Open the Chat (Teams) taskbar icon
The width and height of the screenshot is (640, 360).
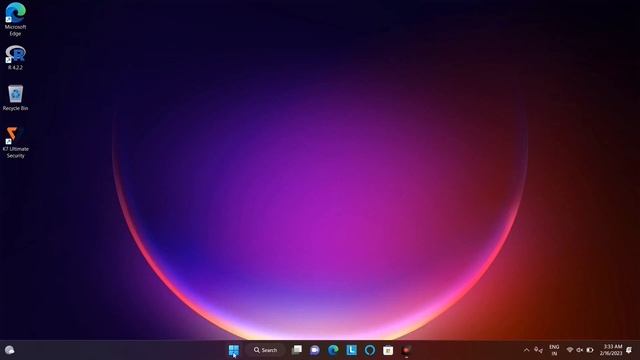click(x=315, y=350)
